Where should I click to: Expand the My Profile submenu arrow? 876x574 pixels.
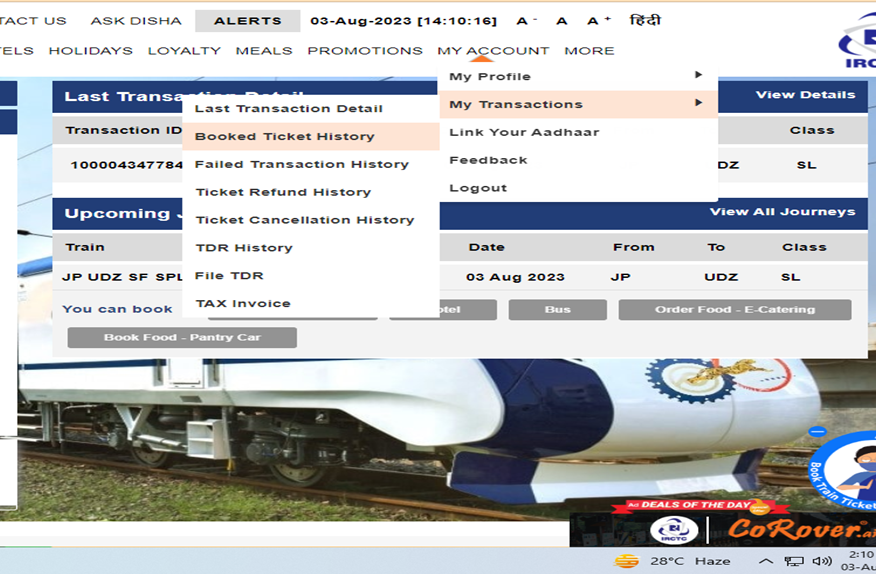click(x=698, y=75)
